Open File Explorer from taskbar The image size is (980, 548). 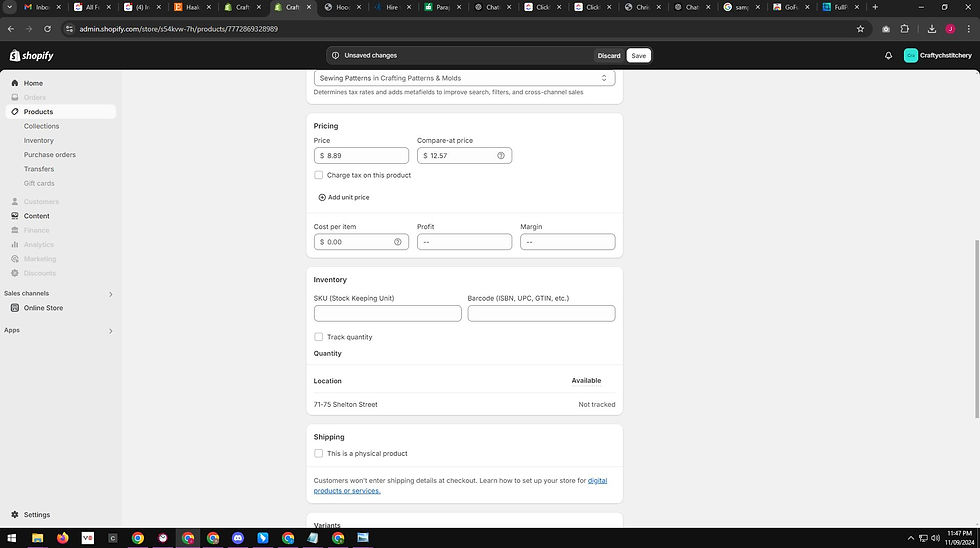tap(38, 538)
